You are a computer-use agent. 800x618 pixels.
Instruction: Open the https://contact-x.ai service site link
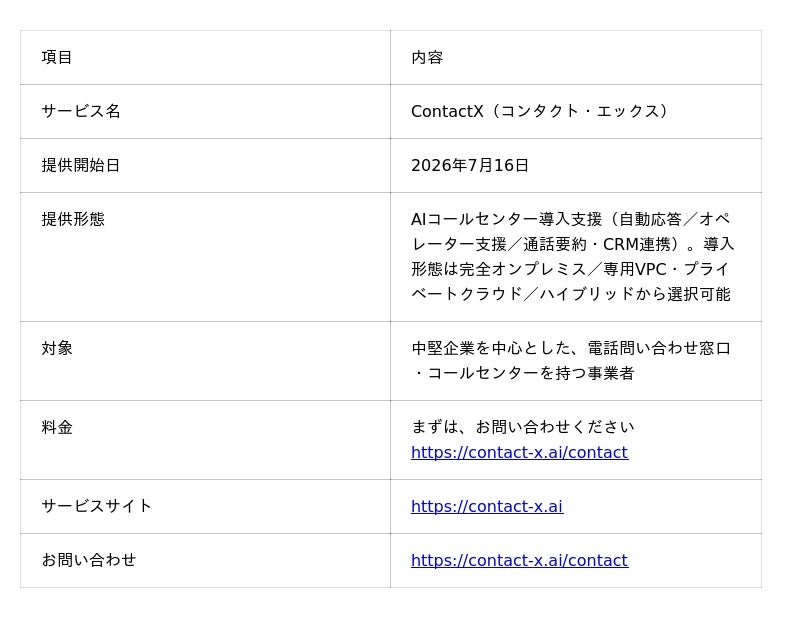point(487,507)
